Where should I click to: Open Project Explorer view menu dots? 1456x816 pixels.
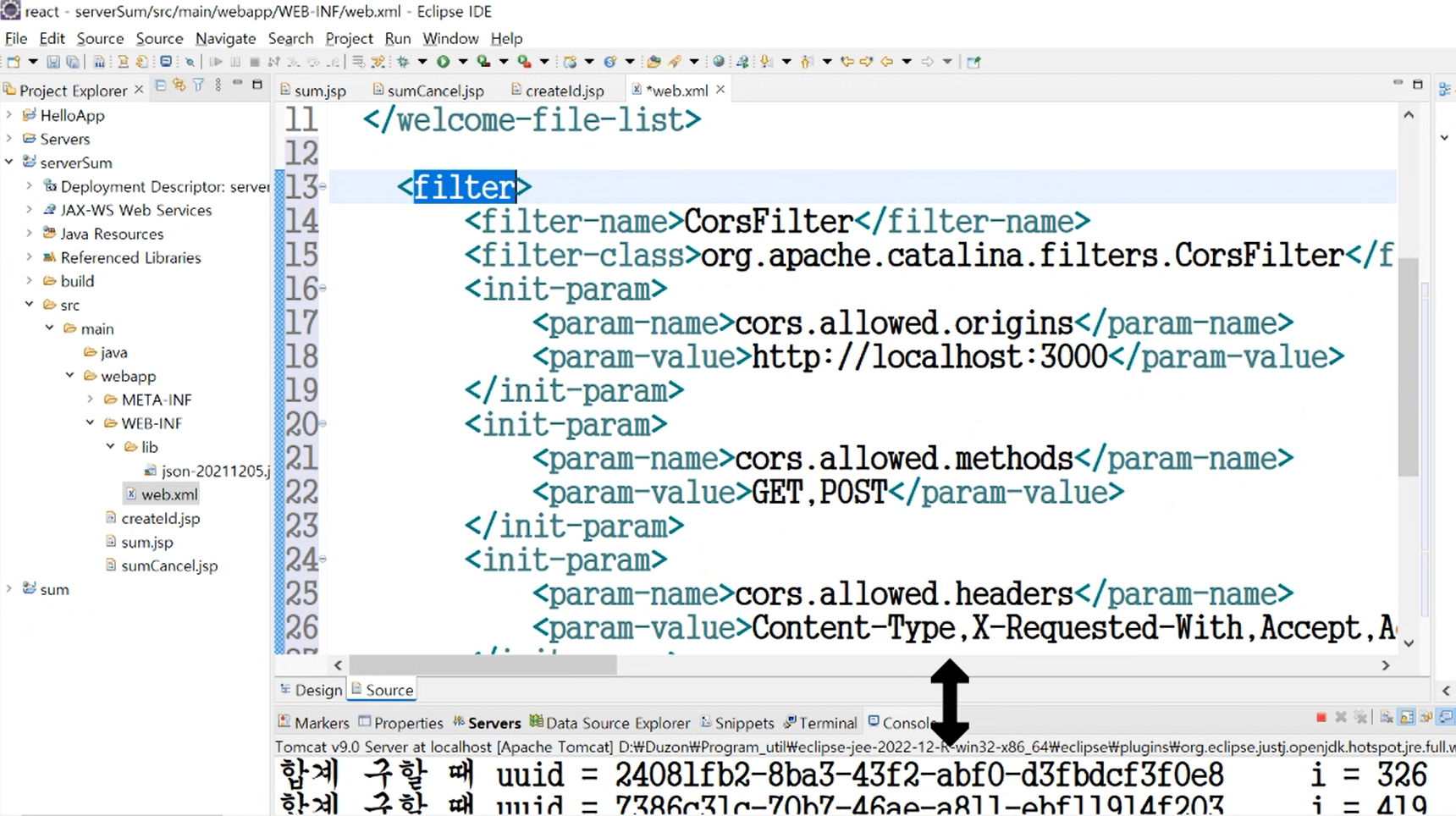[218, 85]
